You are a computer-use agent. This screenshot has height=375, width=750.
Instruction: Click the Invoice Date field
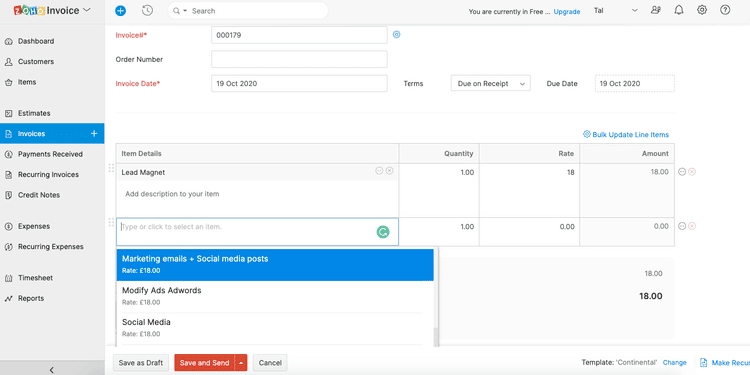click(299, 83)
